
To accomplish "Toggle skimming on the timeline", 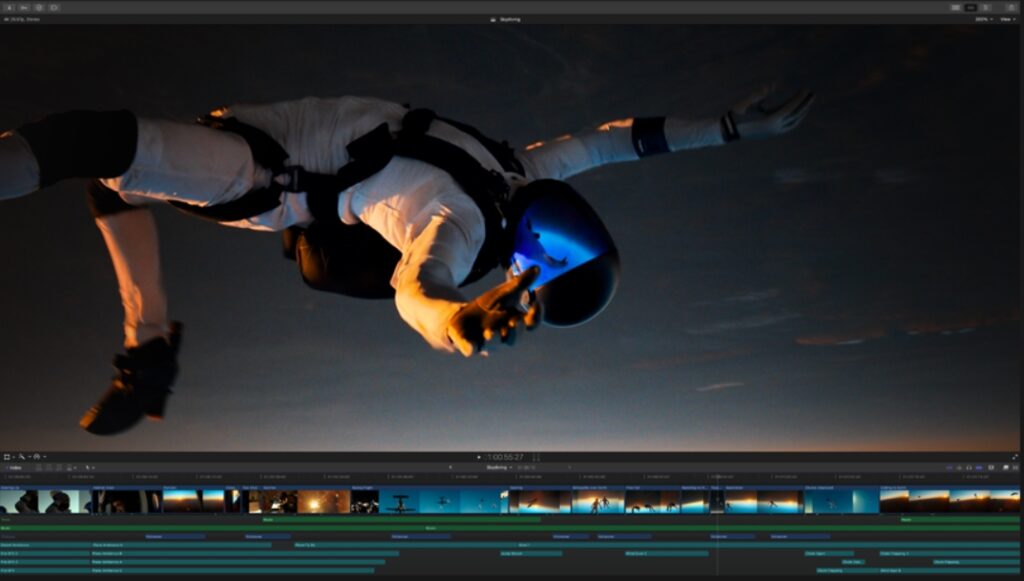I will point(950,467).
